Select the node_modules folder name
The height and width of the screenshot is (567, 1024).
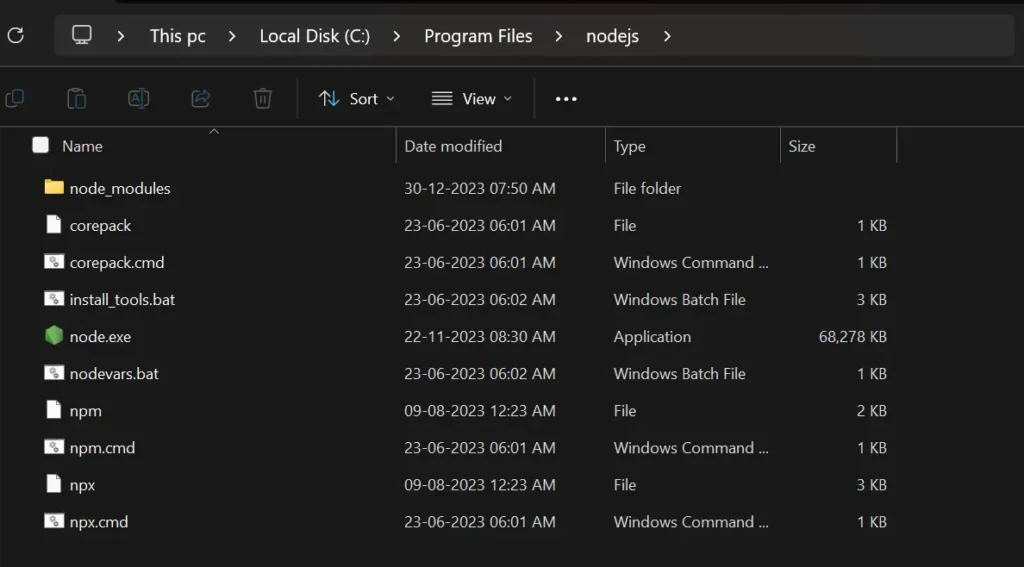tap(120, 189)
